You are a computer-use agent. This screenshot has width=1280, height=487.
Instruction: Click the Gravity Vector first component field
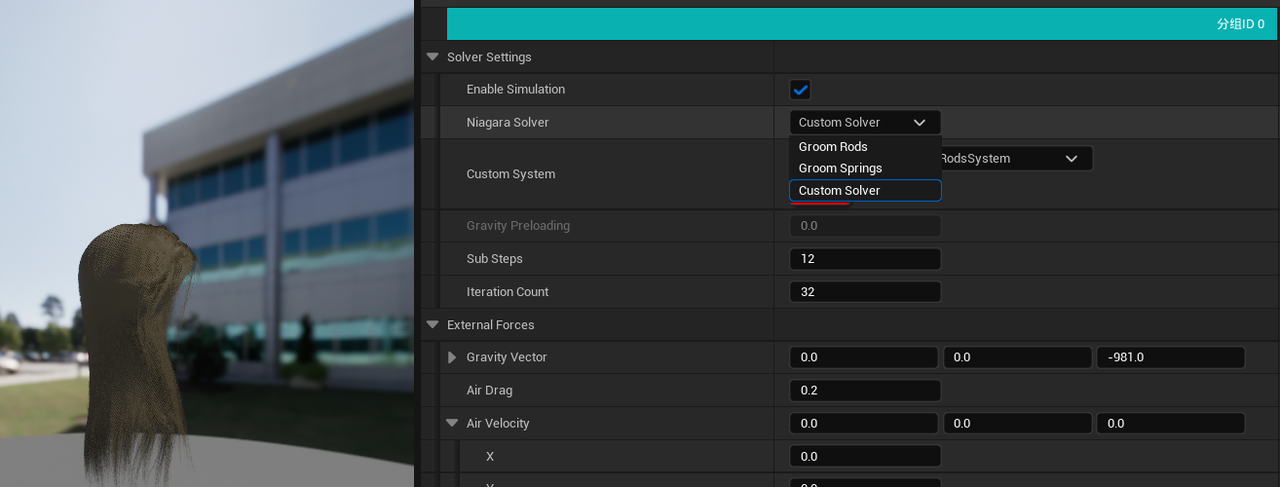(x=863, y=357)
